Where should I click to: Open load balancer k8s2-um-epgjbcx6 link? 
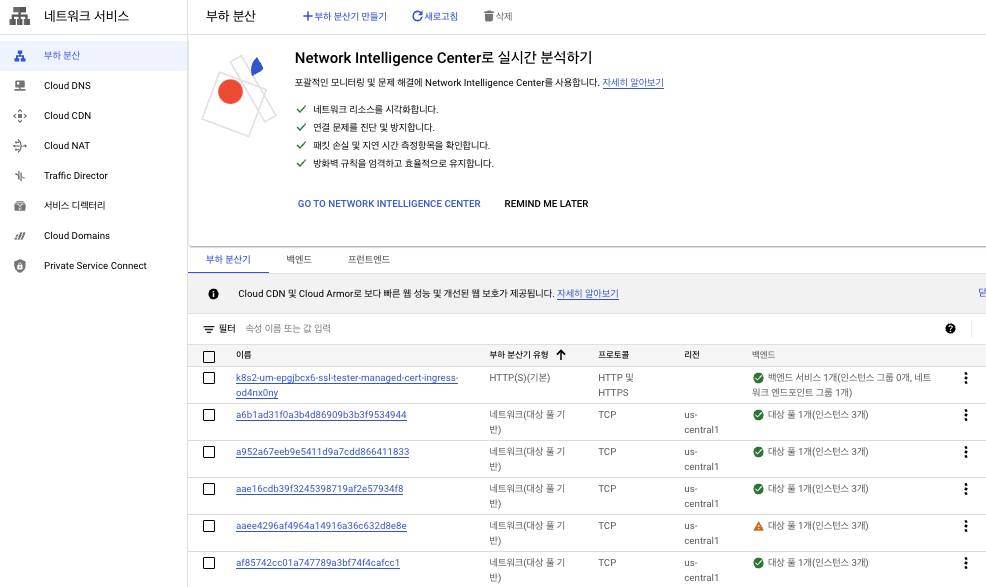347,385
